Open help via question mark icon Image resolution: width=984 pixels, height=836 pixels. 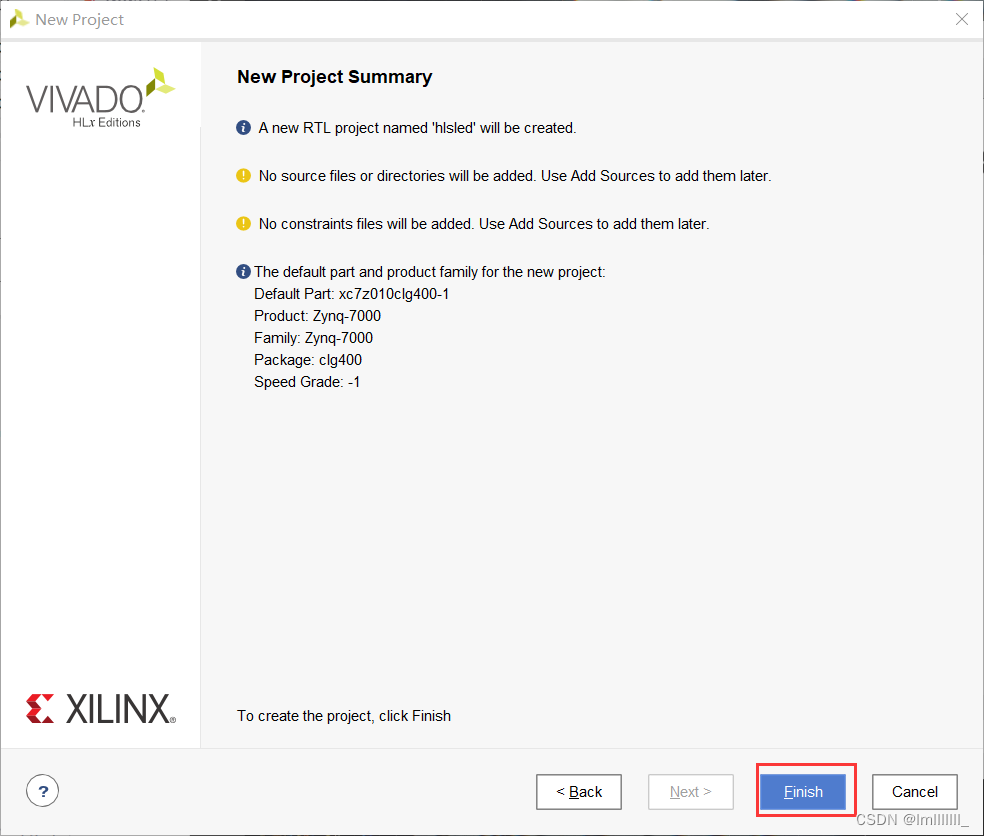click(x=43, y=791)
